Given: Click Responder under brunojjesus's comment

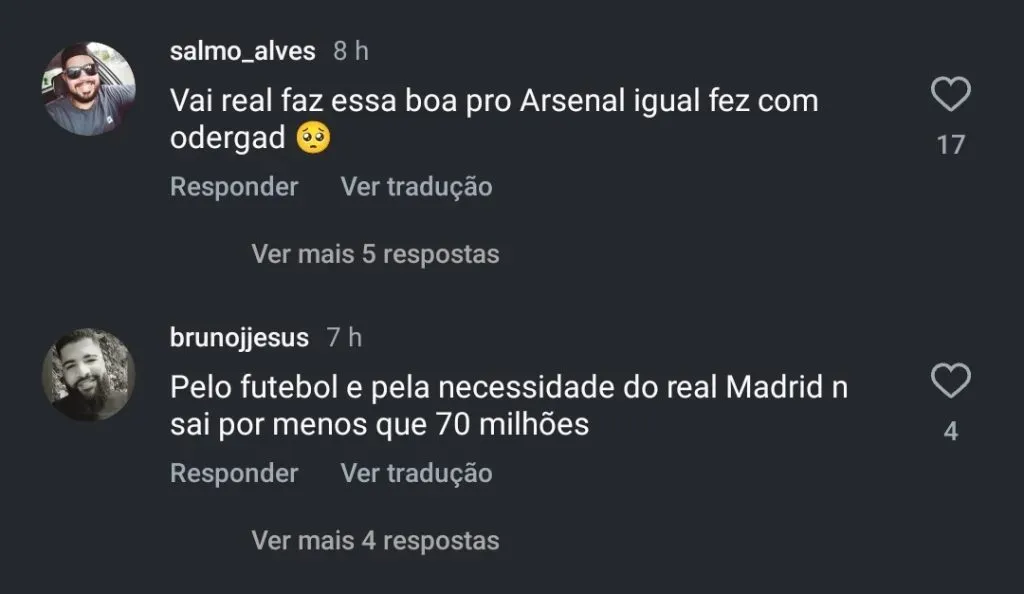Looking at the screenshot, I should click(x=234, y=473).
